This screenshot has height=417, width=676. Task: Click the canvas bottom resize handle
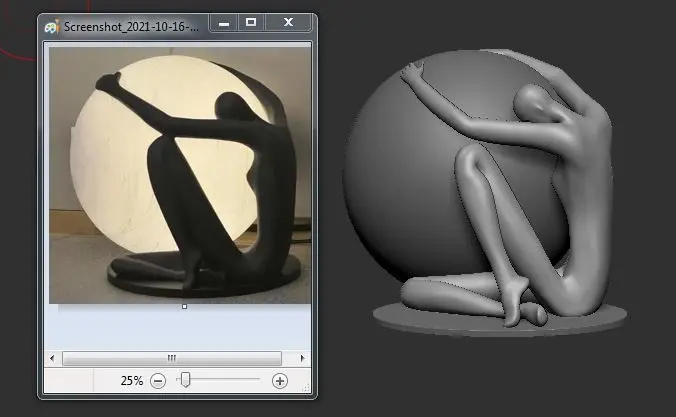(185, 307)
